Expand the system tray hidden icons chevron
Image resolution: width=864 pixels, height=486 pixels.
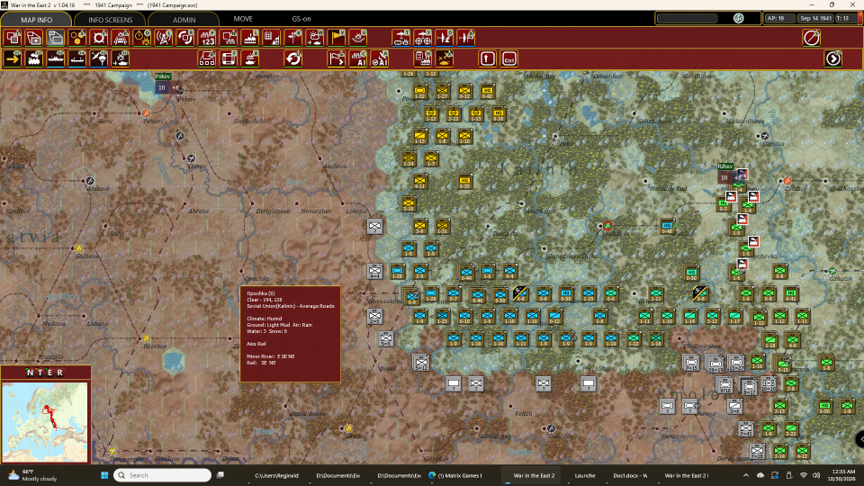(x=746, y=475)
